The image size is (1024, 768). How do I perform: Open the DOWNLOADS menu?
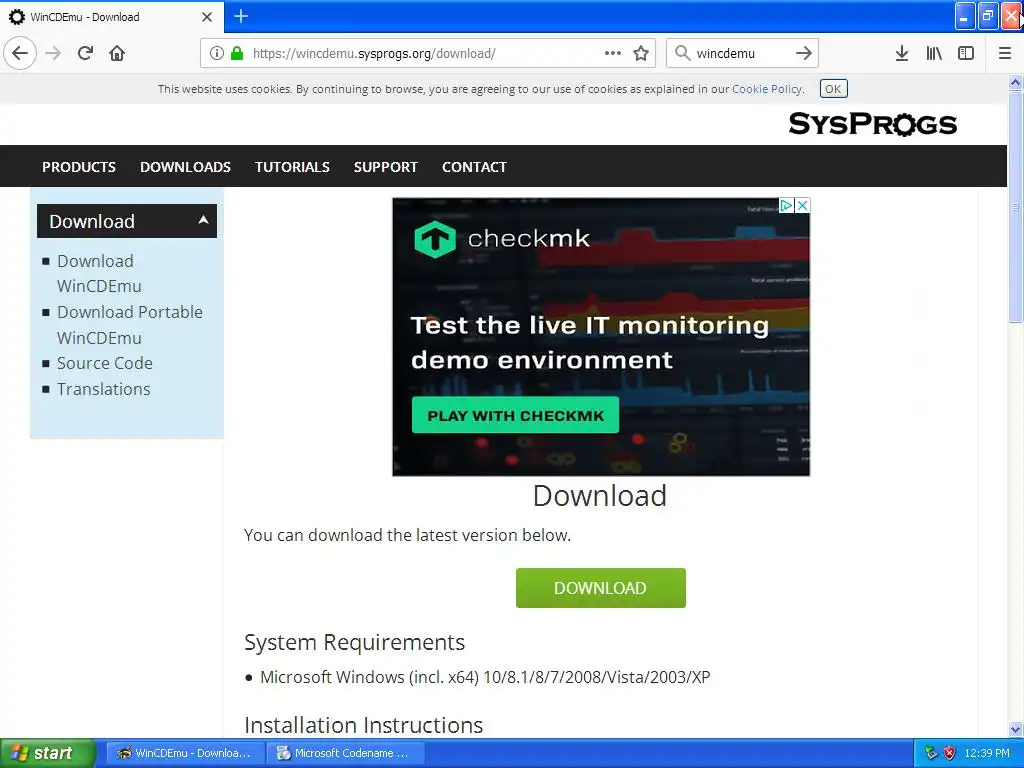point(185,167)
